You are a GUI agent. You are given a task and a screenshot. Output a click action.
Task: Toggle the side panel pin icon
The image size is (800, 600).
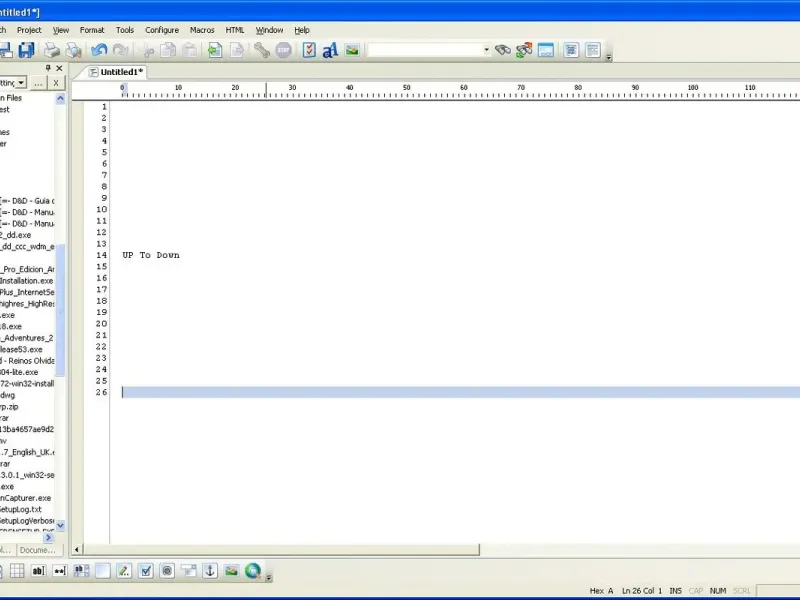coord(48,68)
